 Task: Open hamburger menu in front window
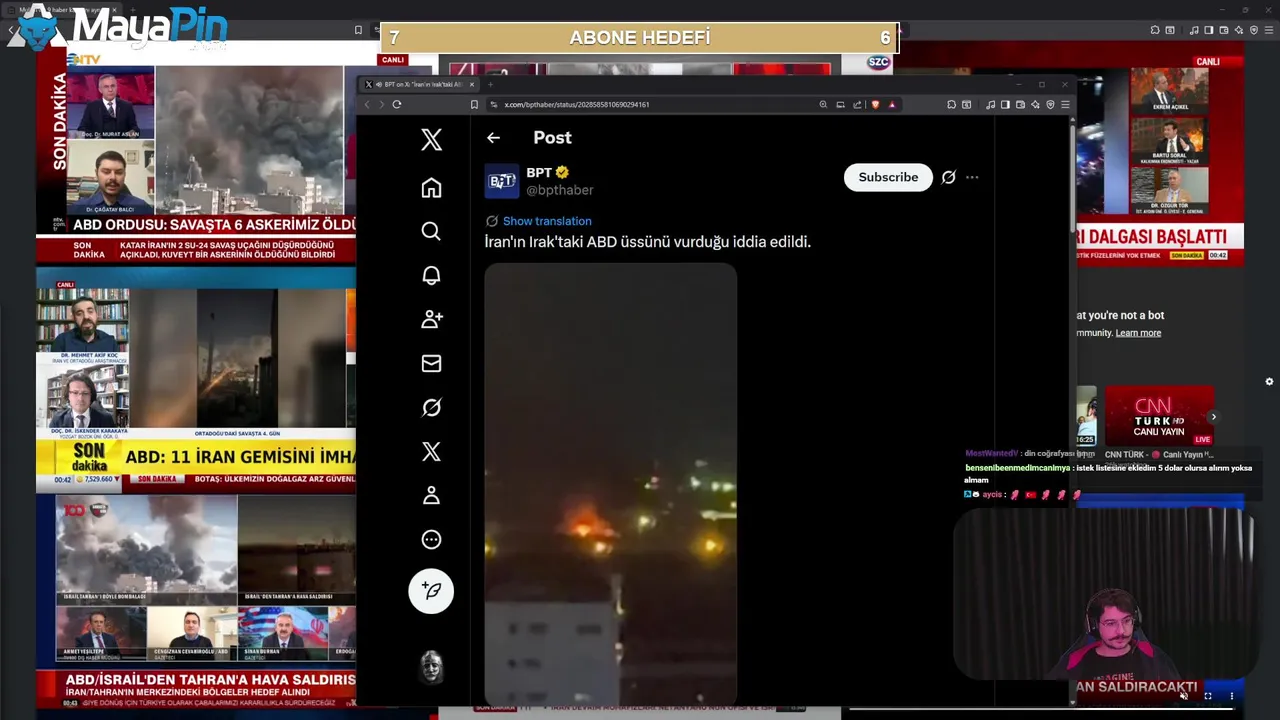(1065, 104)
